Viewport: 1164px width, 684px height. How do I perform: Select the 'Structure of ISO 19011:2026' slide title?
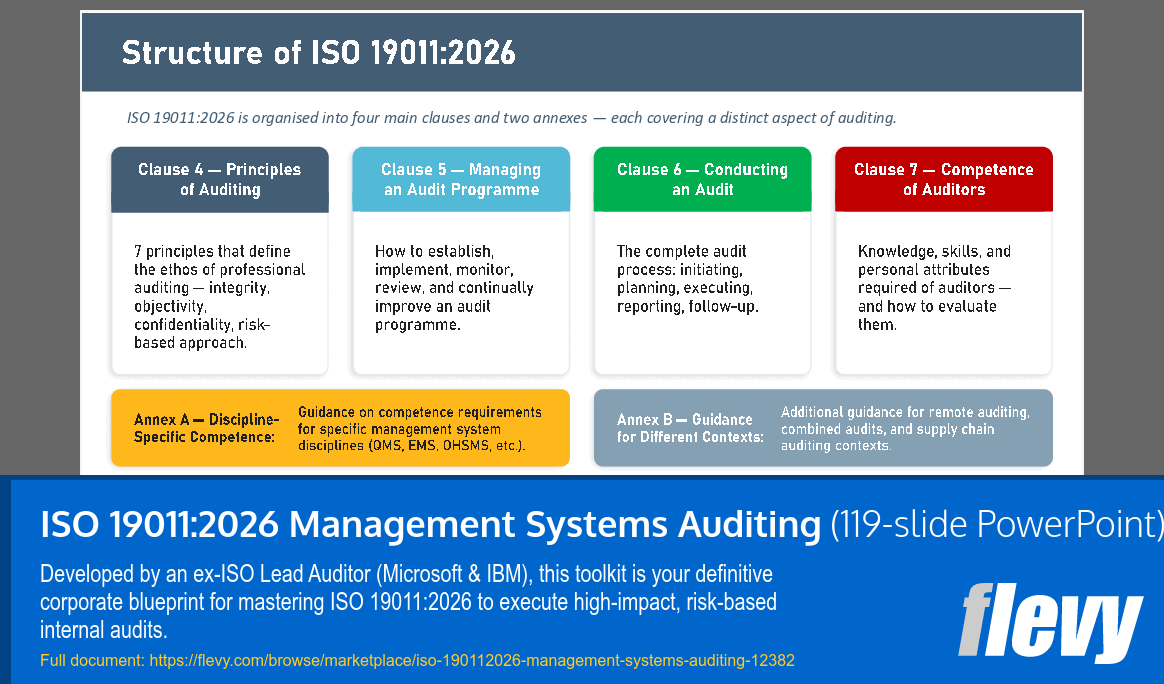[318, 53]
